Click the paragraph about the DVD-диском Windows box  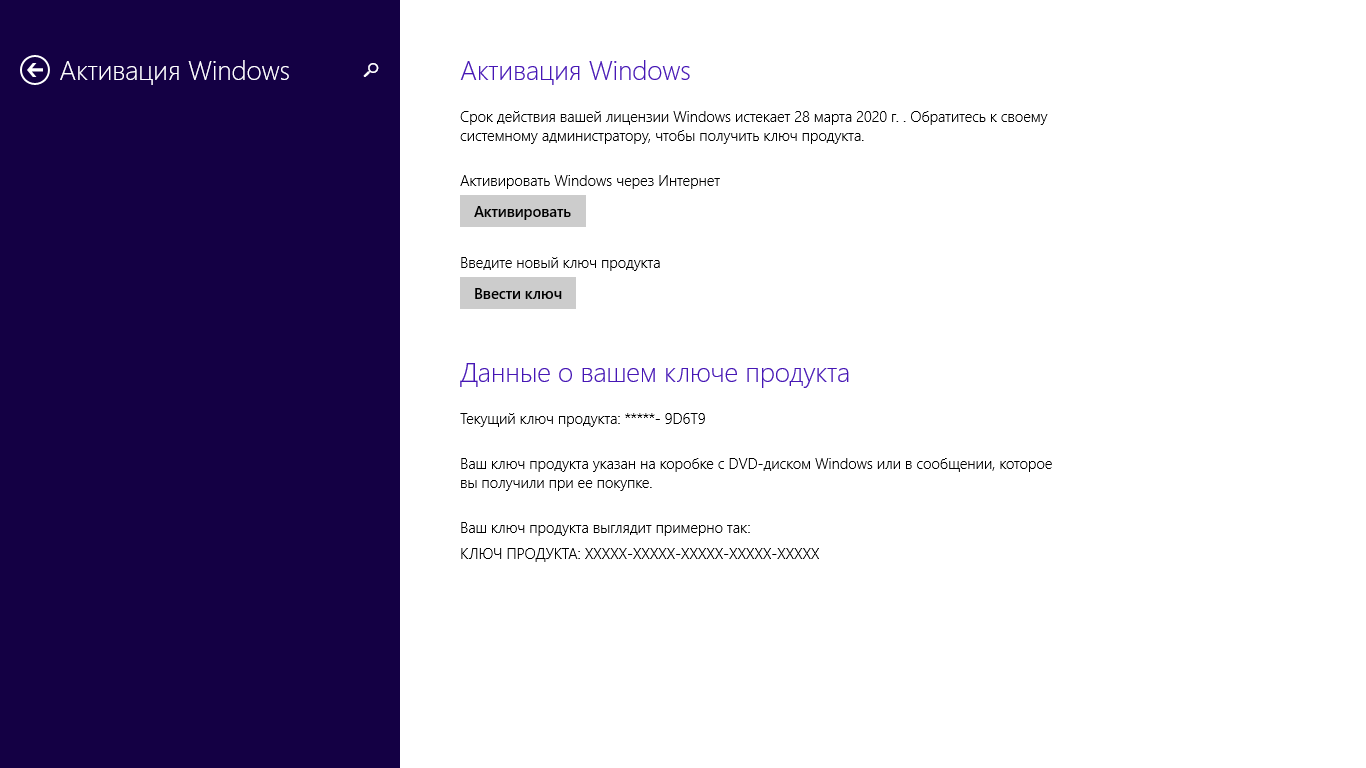click(x=756, y=474)
